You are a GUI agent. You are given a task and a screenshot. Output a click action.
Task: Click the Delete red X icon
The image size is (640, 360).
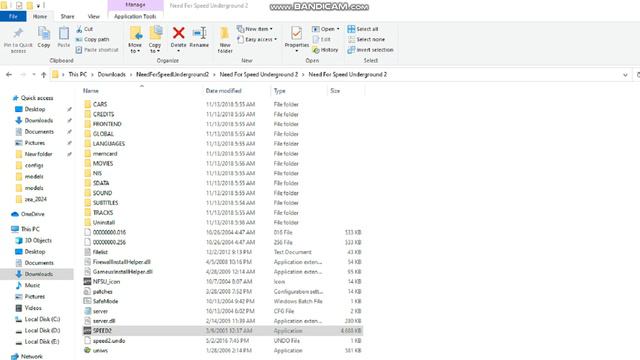[x=178, y=33]
